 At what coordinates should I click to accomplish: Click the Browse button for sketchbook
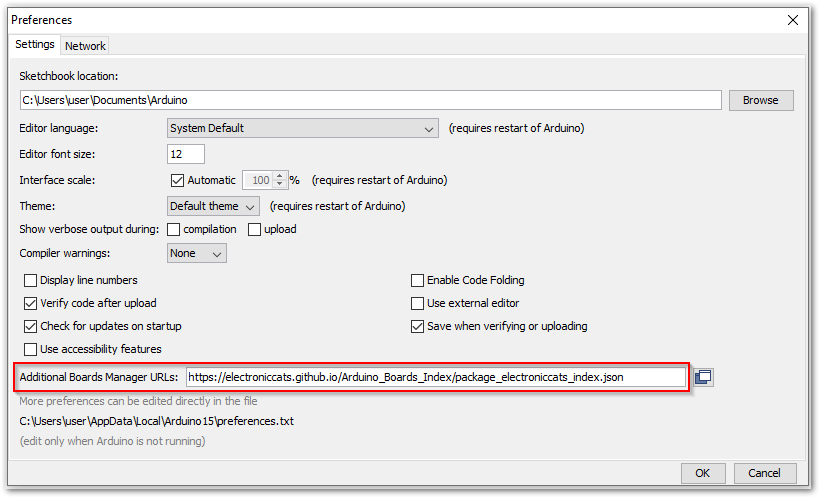click(761, 100)
